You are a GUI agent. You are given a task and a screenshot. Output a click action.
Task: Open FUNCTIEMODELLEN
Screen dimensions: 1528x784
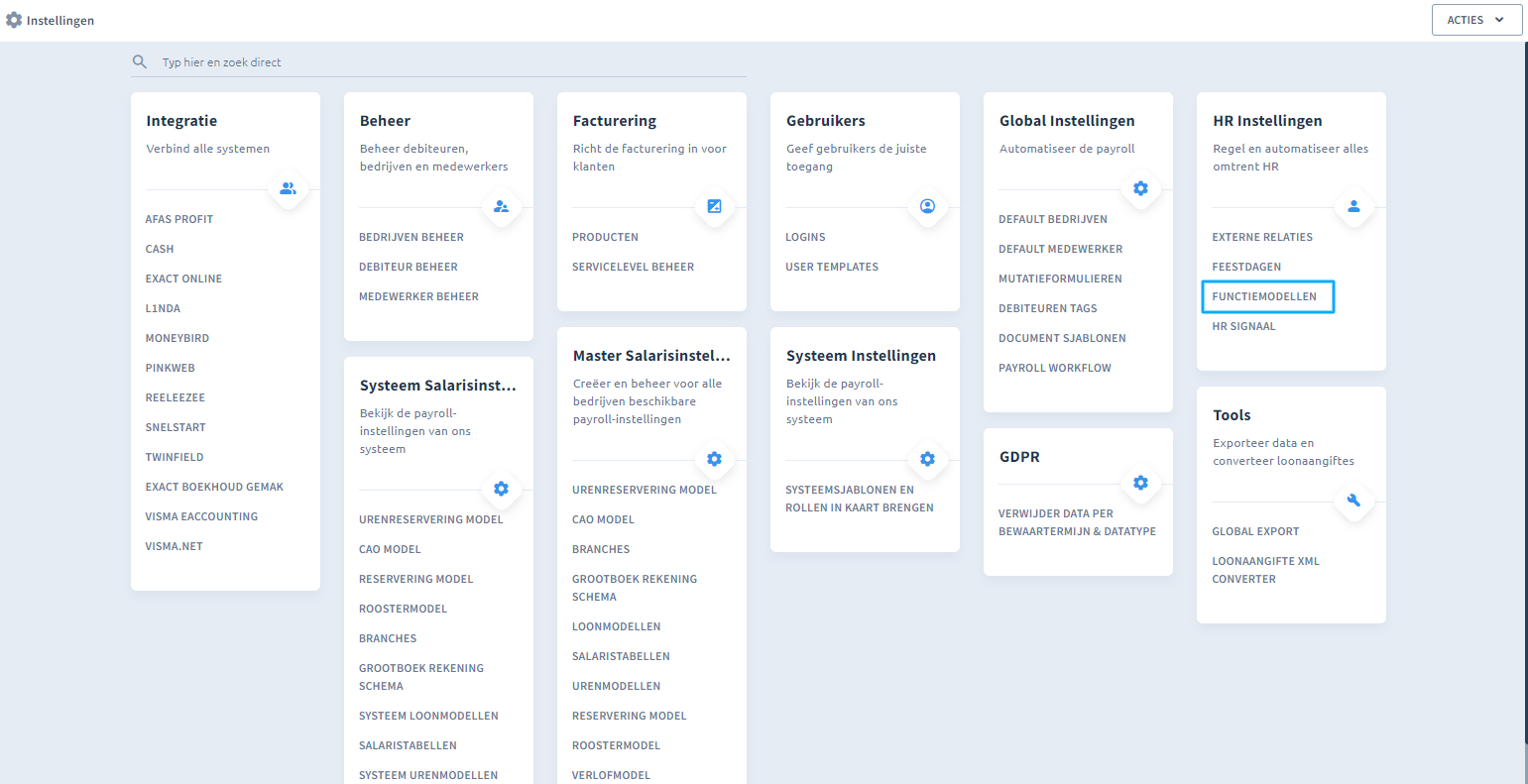[x=1264, y=296]
